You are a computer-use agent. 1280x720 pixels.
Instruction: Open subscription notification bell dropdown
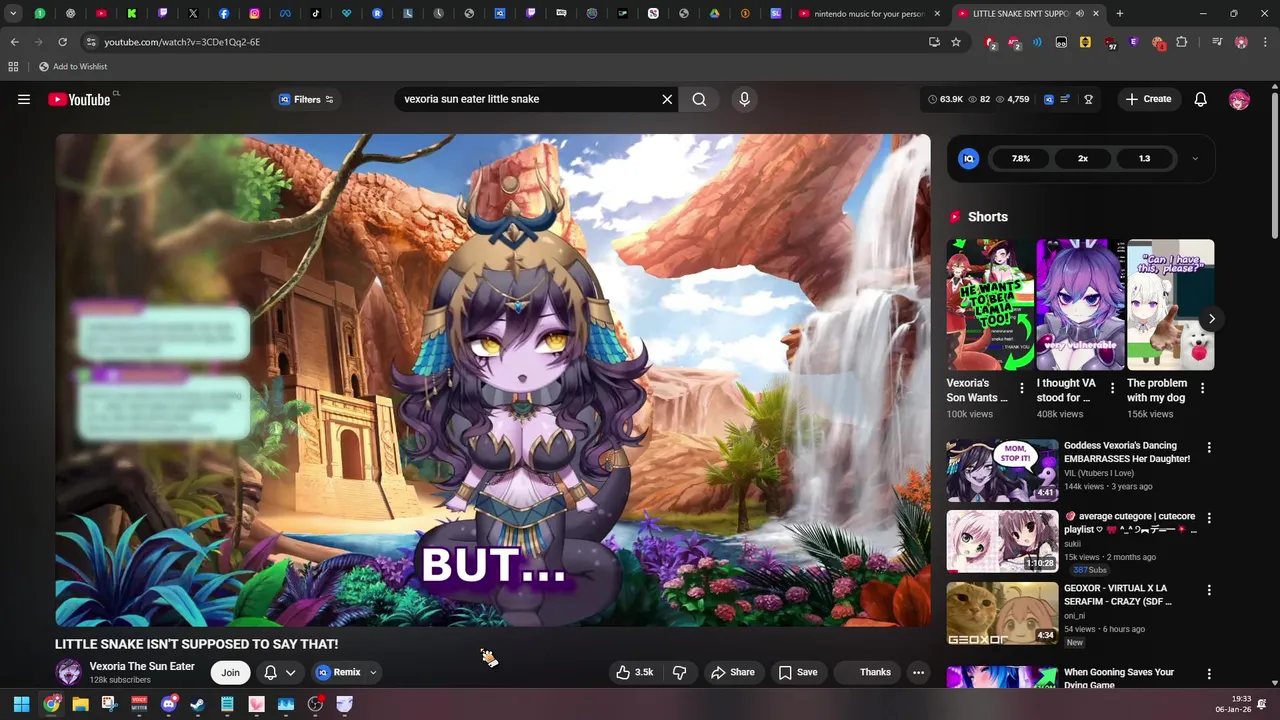click(x=279, y=672)
